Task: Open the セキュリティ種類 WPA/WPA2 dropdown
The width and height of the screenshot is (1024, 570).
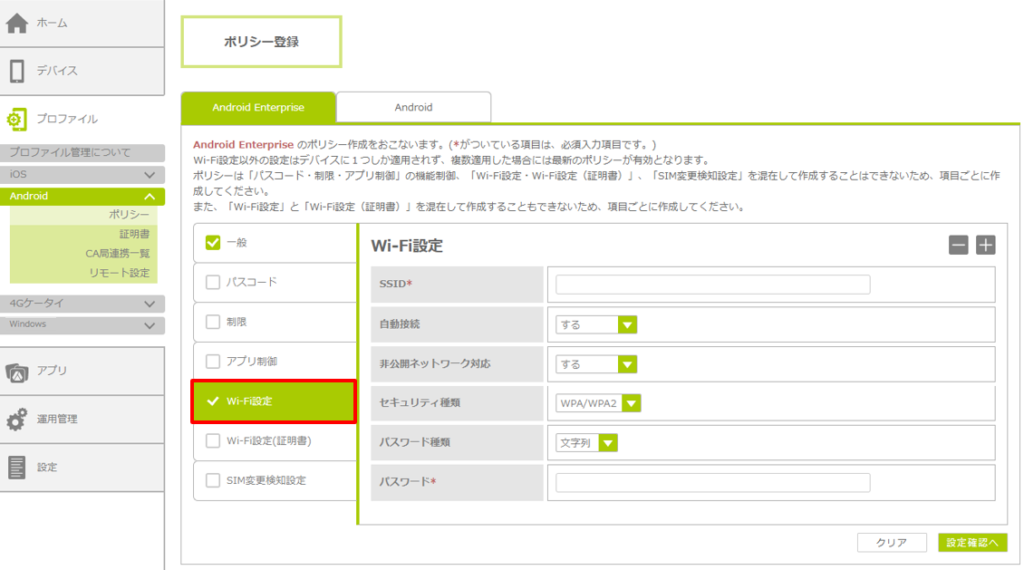Action: [x=600, y=403]
